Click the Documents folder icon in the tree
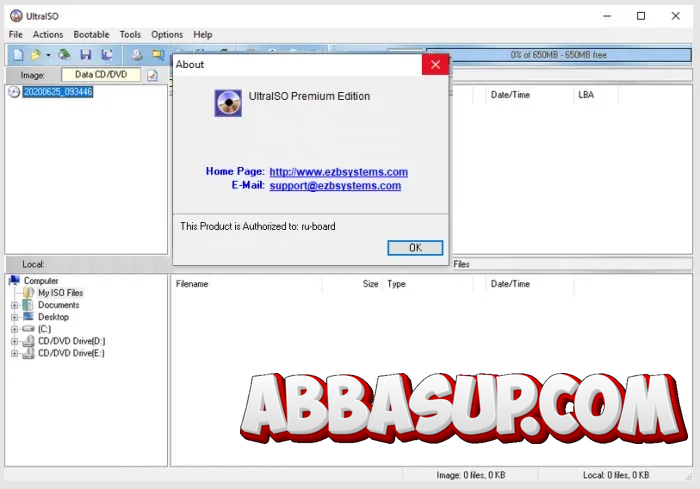 point(28,305)
